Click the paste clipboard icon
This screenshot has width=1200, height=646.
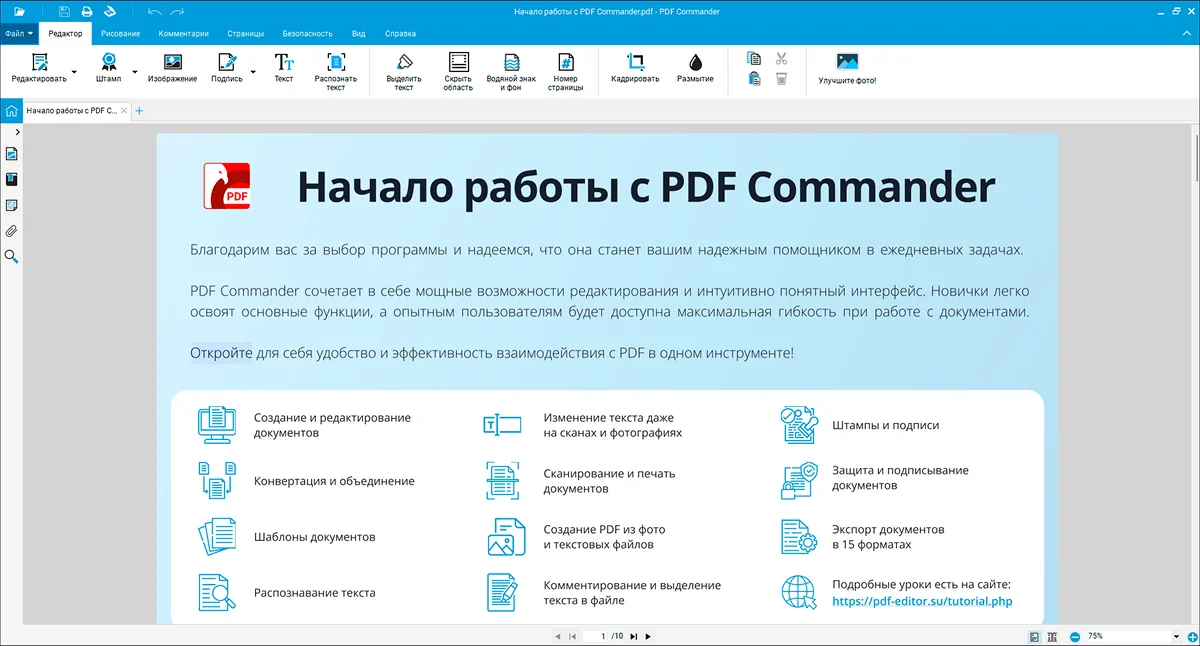click(755, 79)
